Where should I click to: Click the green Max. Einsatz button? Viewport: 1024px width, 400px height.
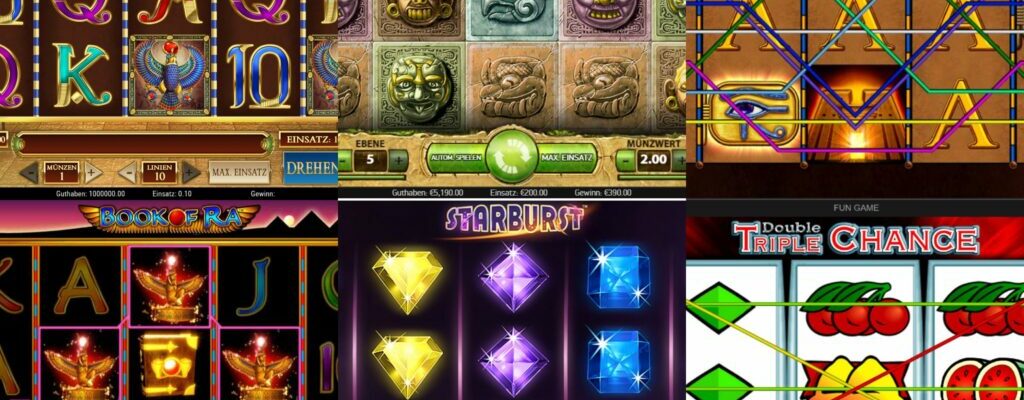coord(567,158)
